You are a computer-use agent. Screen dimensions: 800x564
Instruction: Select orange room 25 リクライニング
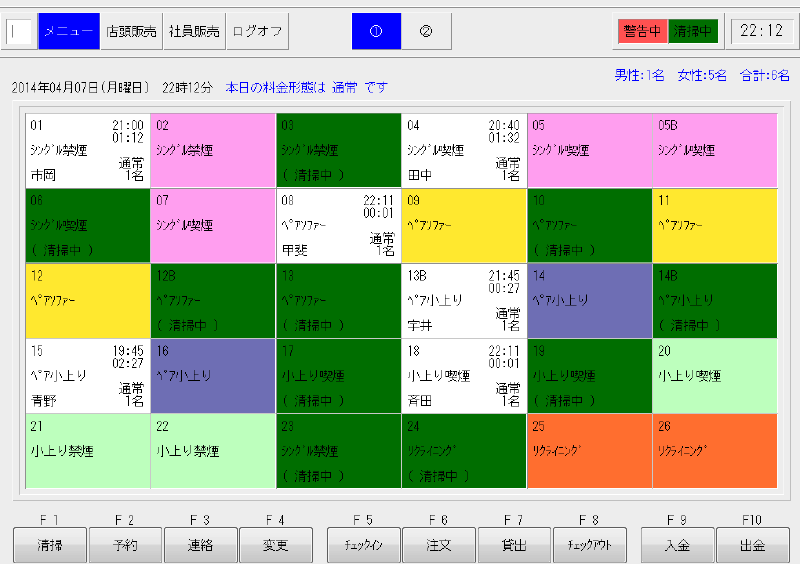590,451
